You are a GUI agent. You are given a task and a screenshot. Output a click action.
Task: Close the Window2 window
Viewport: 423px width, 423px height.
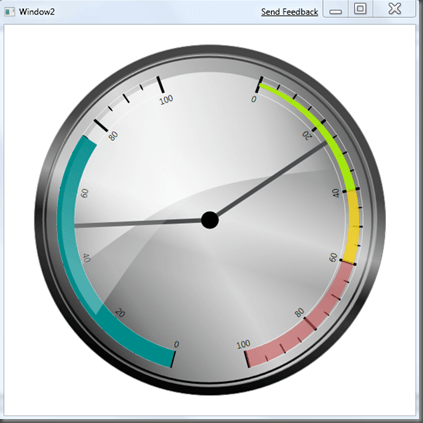pos(394,9)
